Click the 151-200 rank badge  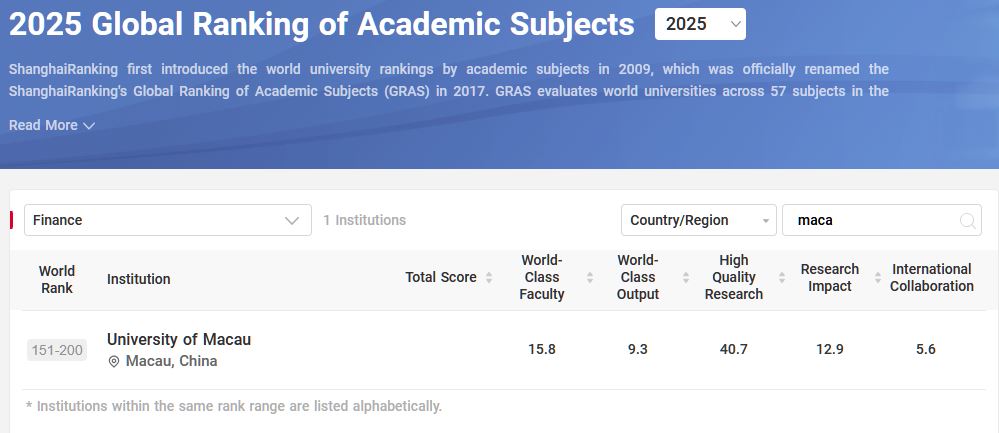[57, 350]
